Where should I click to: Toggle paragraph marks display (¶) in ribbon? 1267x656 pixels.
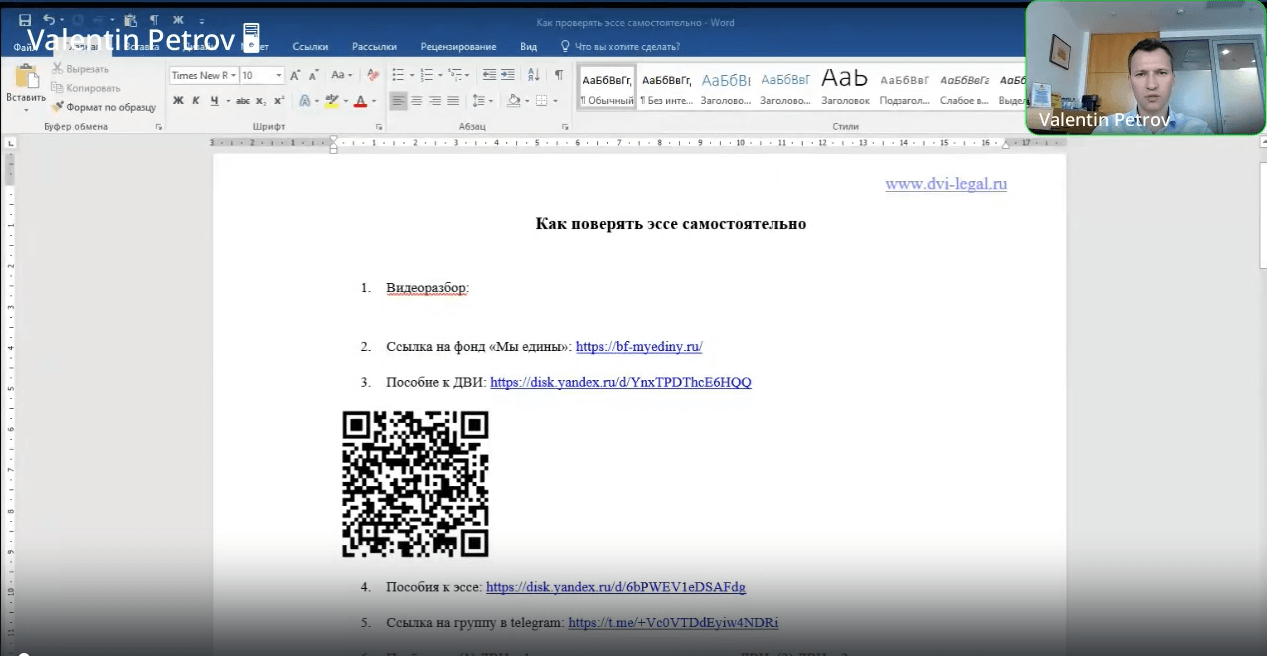click(x=559, y=75)
